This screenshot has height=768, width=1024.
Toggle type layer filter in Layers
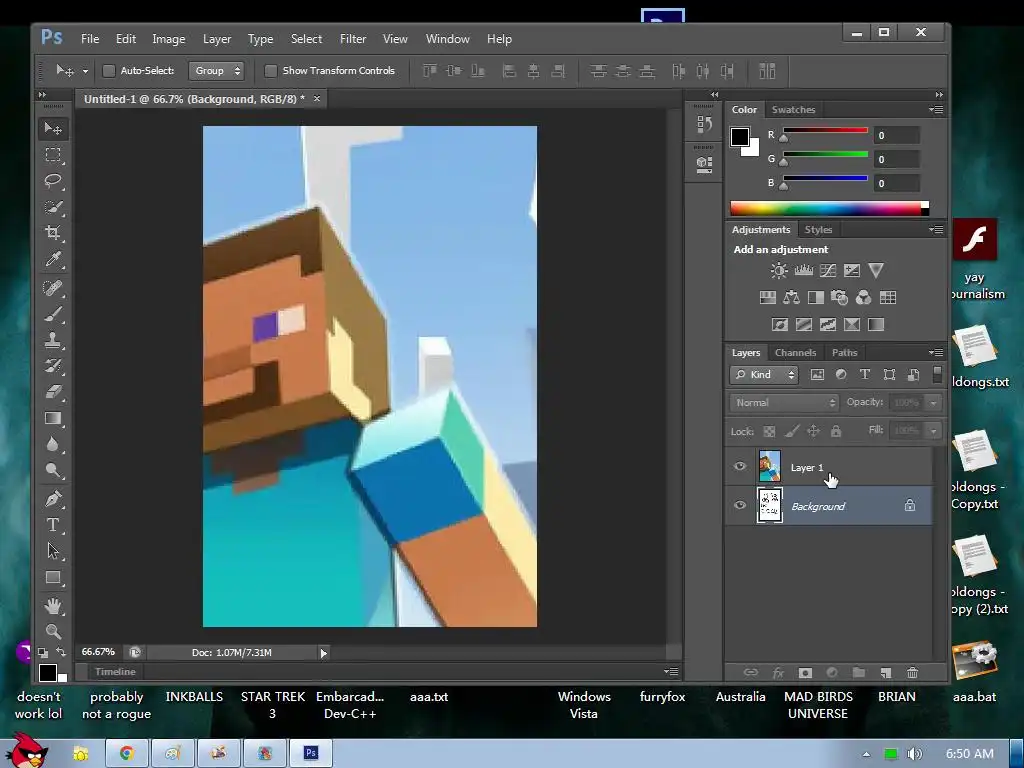coord(865,374)
